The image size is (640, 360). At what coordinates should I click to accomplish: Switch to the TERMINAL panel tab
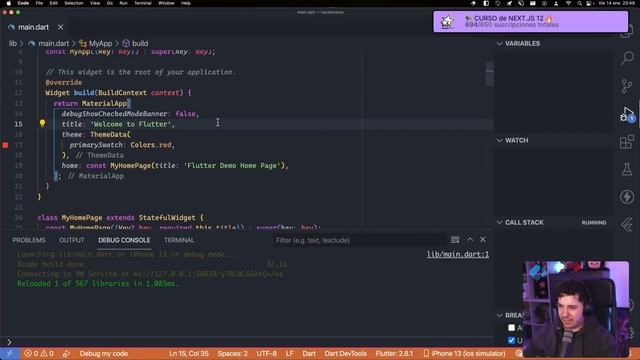click(x=179, y=240)
